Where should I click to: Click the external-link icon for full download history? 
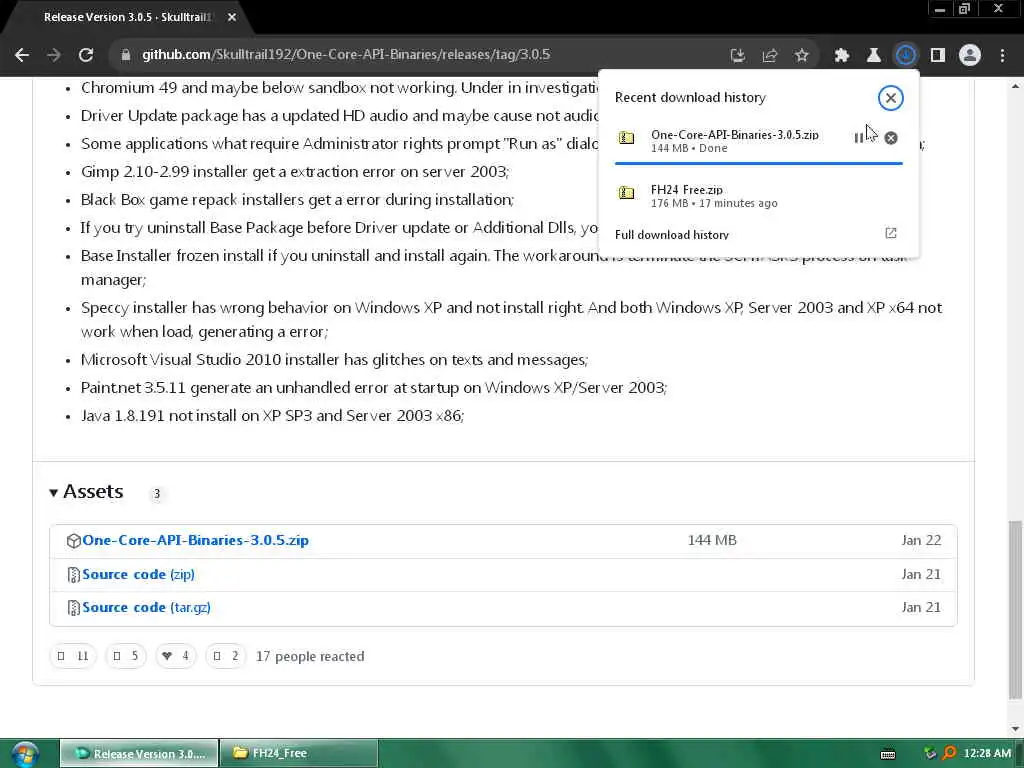tap(890, 233)
